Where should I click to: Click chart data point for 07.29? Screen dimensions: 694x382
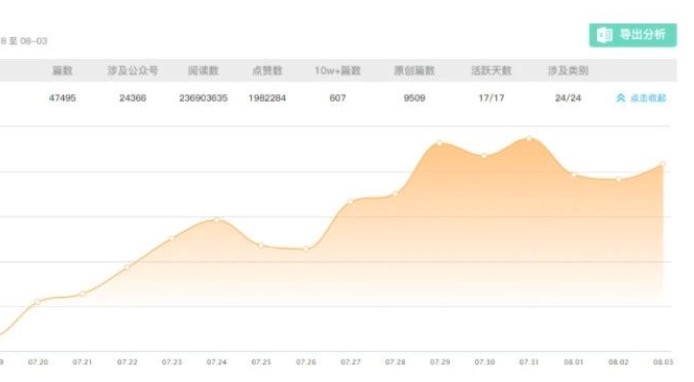(440, 143)
